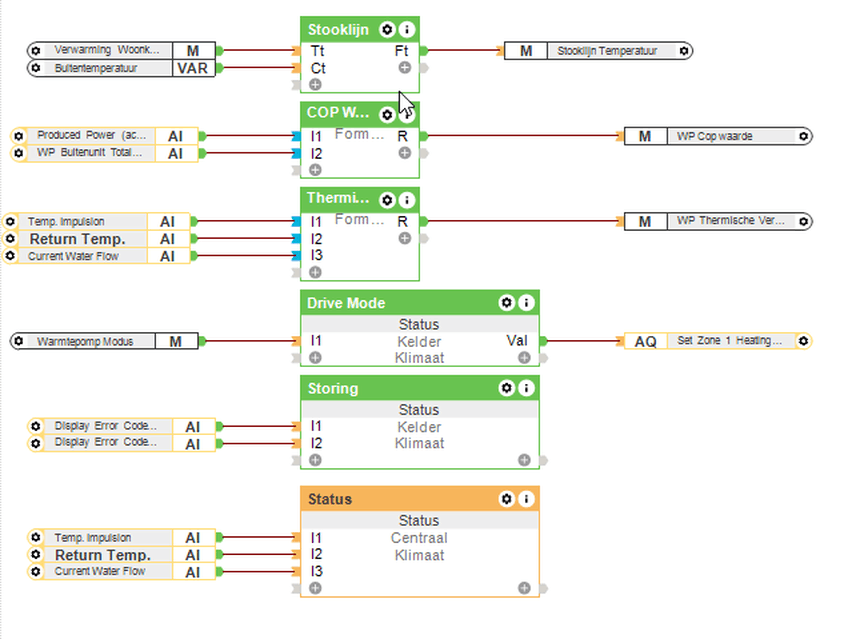Click gear icon on Buitentemperatuur input
This screenshot has width=852, height=639.
coord(36,68)
